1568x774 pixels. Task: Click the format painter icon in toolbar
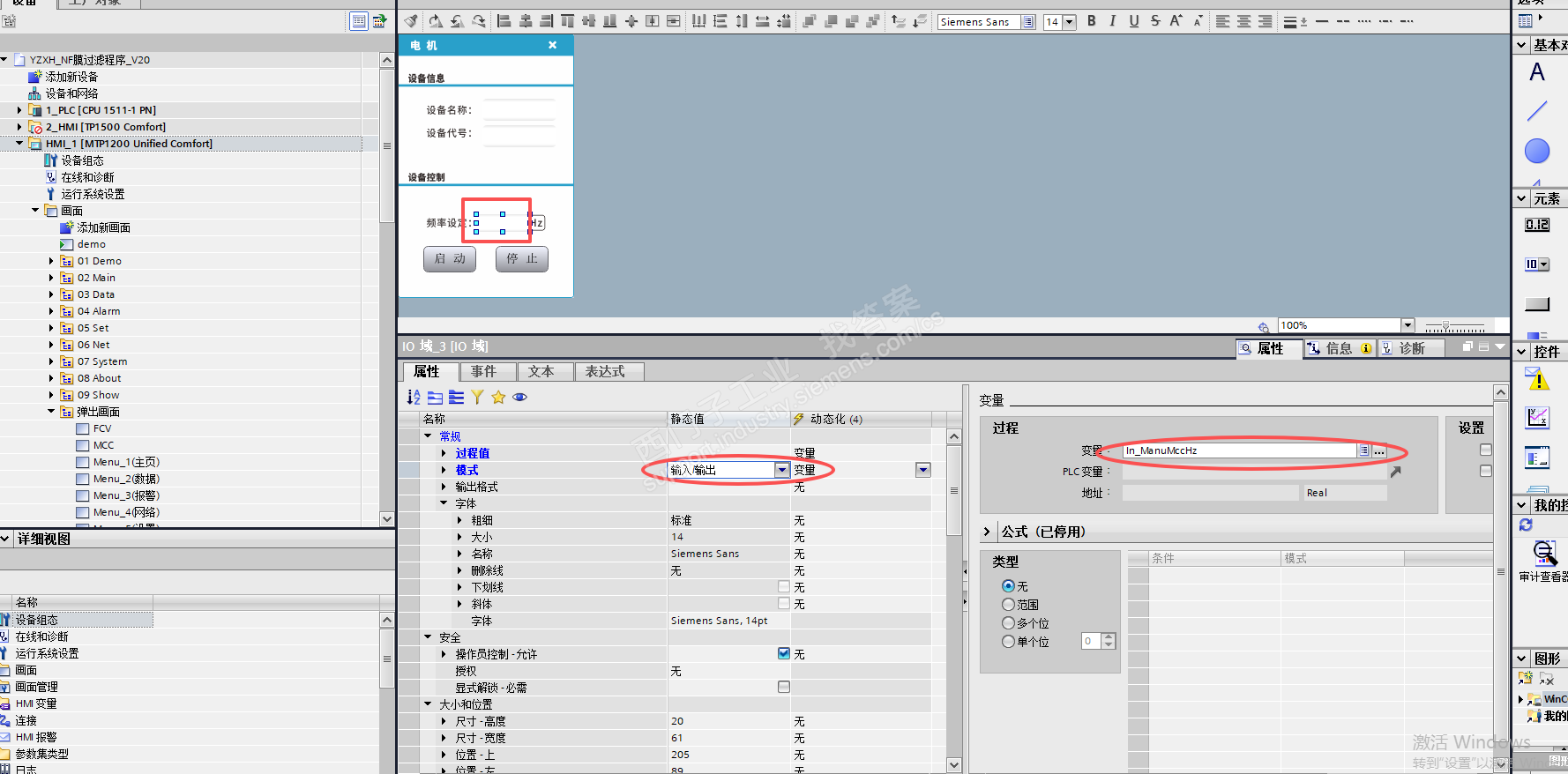(411, 21)
